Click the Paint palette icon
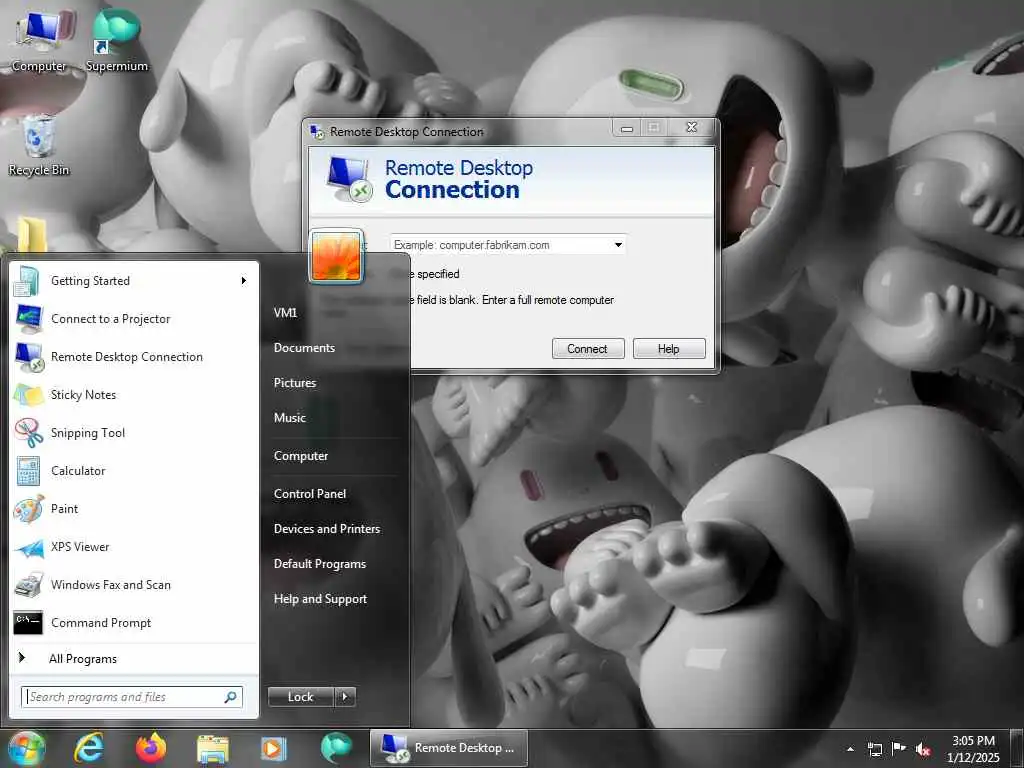Screen dimensions: 1024x768 coord(28,509)
